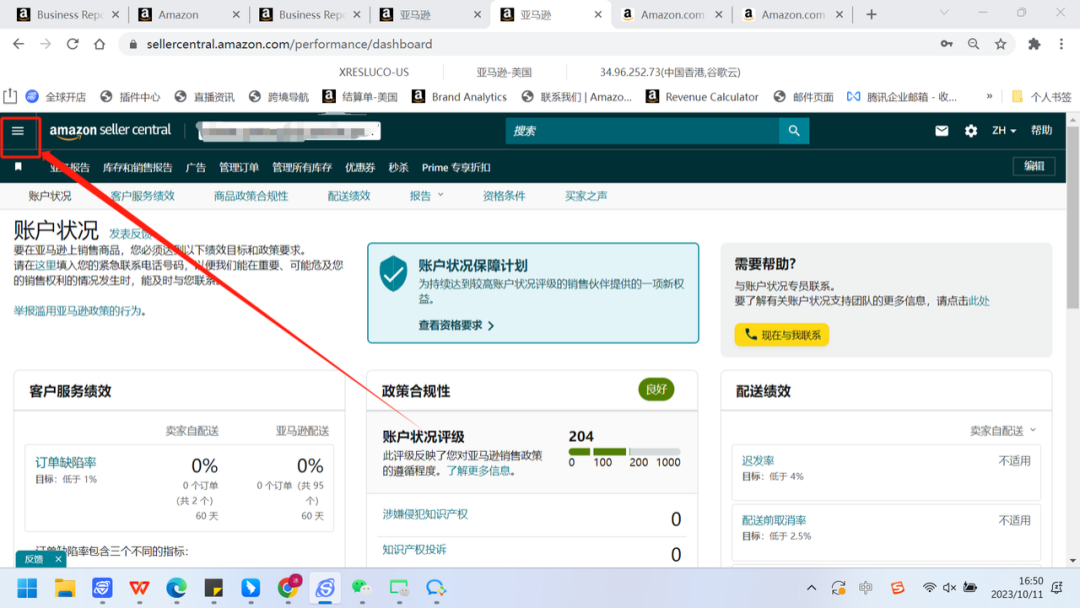Viewport: 1080px width, 608px height.
Task: Open the browser extensions puzzle icon
Action: [1034, 44]
